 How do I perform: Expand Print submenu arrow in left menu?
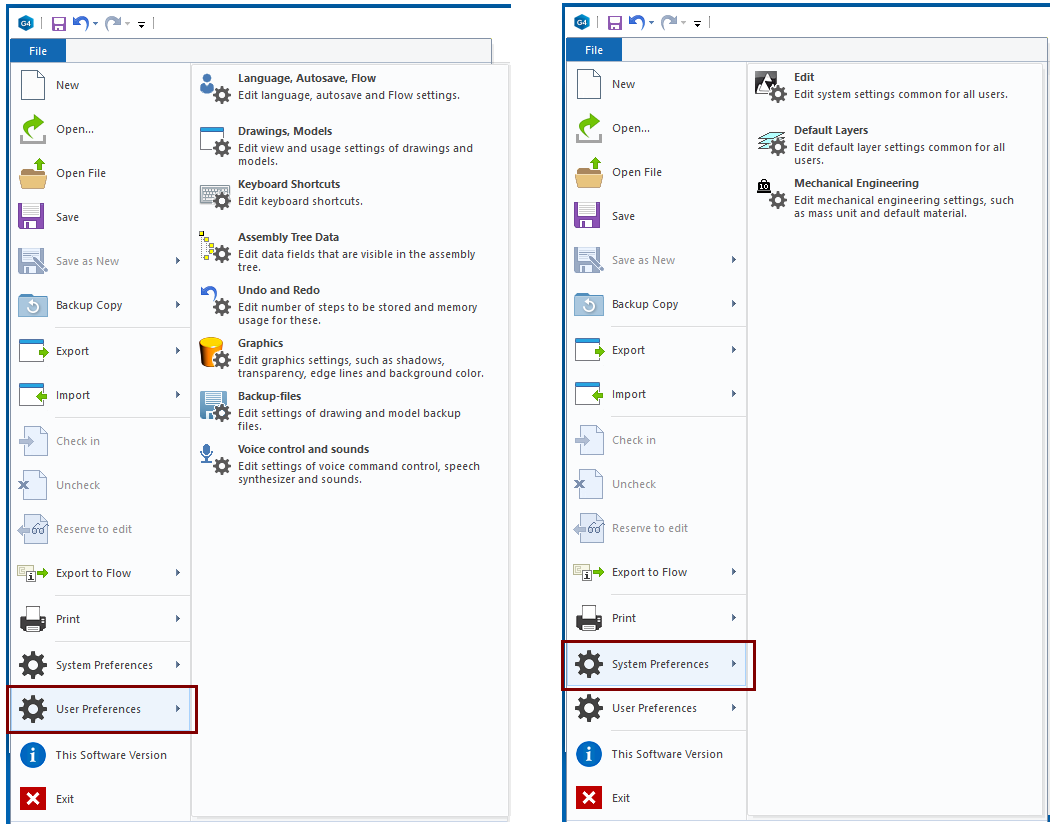(x=178, y=619)
